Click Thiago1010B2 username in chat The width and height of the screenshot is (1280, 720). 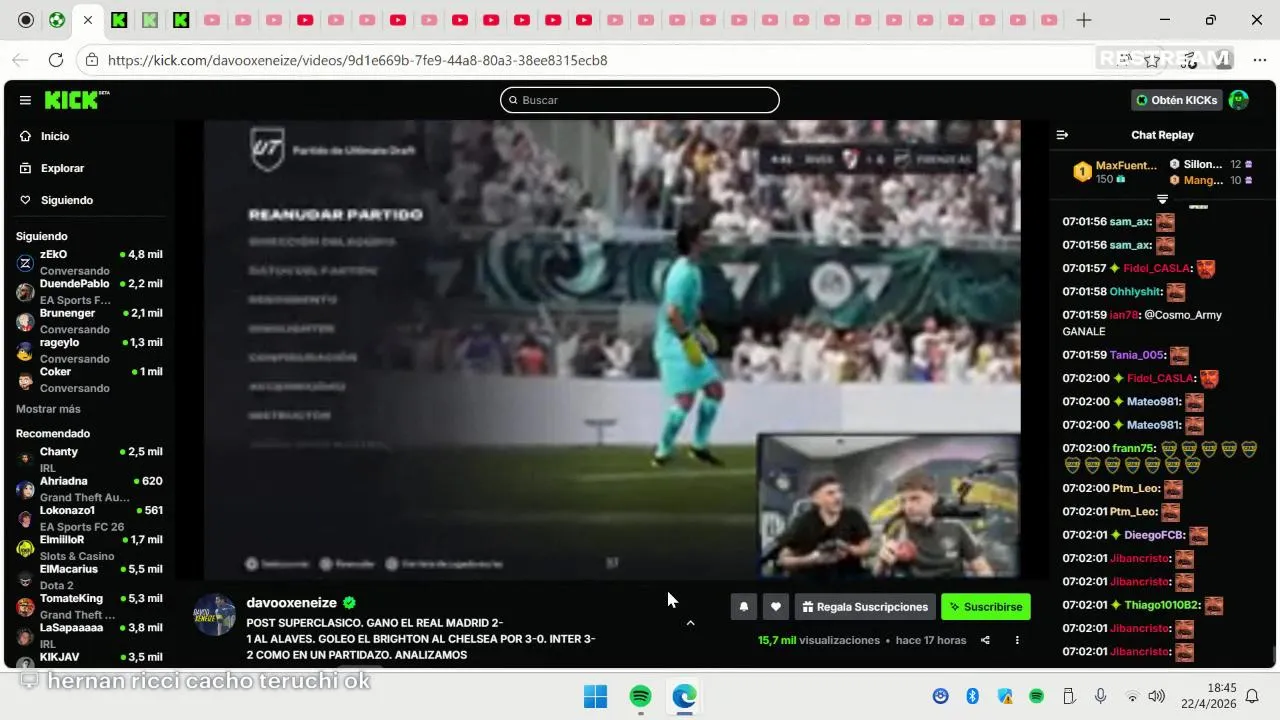(1162, 605)
